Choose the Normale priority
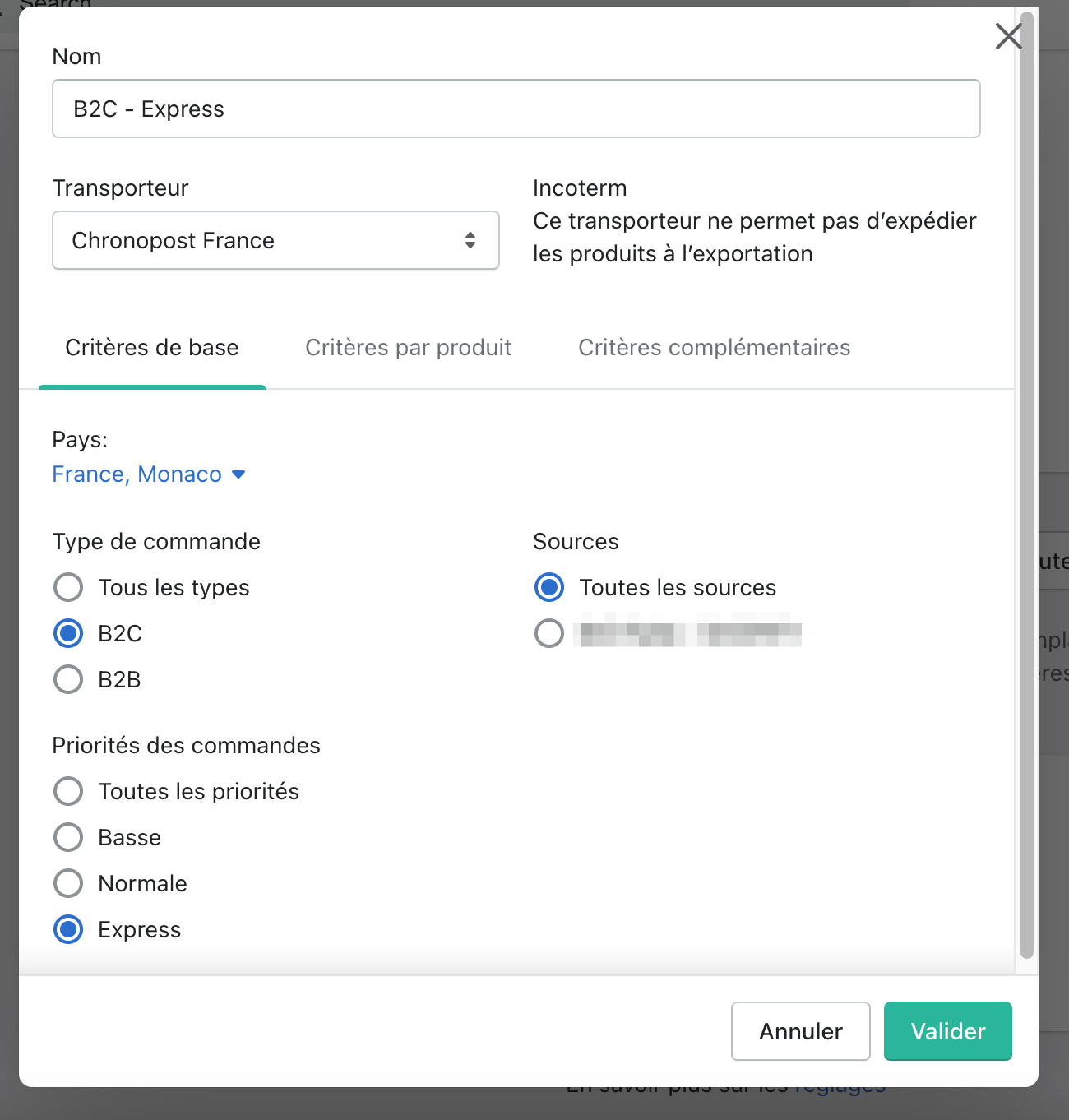 click(x=68, y=883)
